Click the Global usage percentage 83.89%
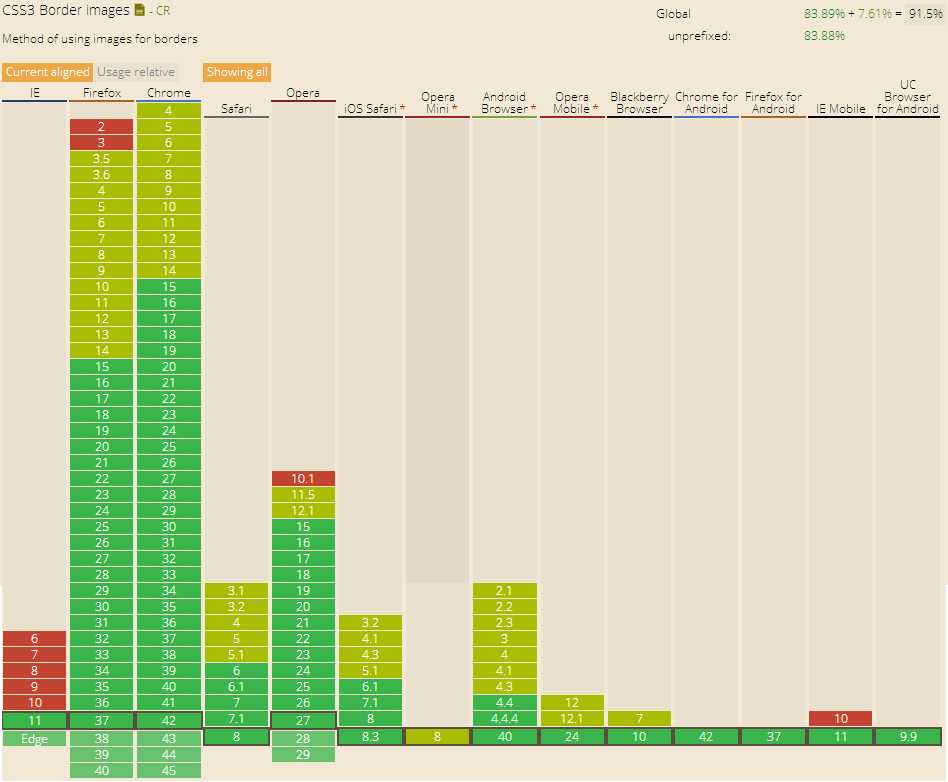Viewport: 948px width, 782px height. 824,13
